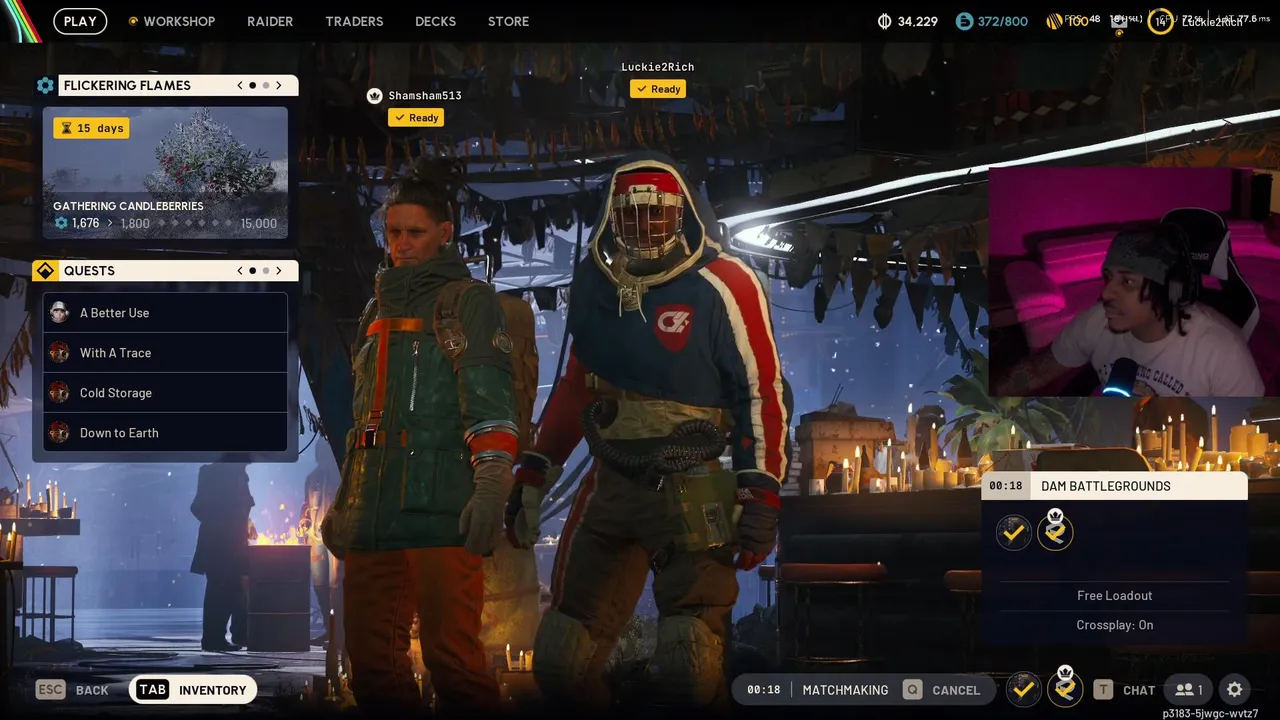Click the crowned leader avatar in bottom bar

tap(1065, 687)
